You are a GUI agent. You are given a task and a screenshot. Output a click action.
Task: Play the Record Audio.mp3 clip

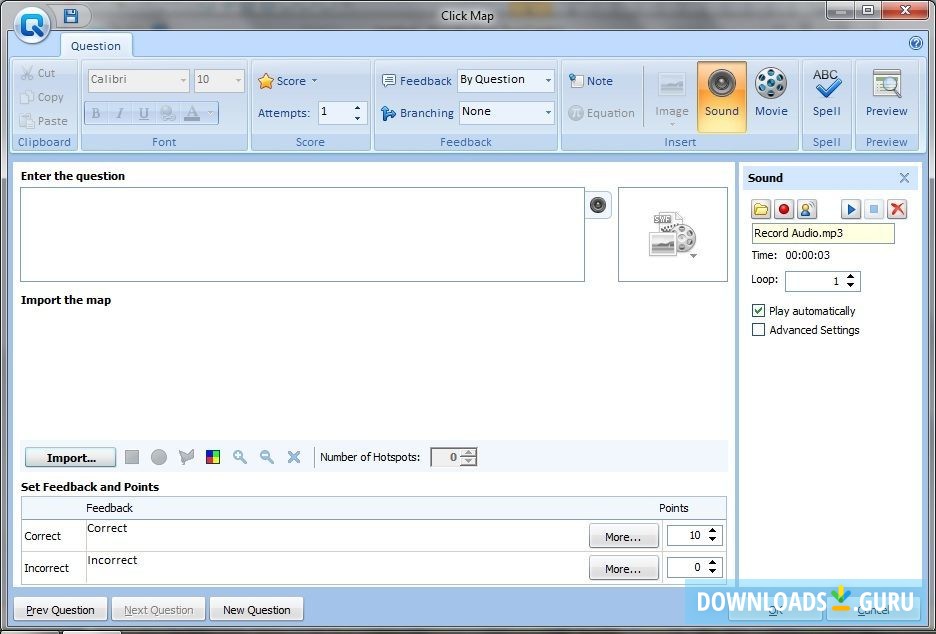click(x=851, y=209)
